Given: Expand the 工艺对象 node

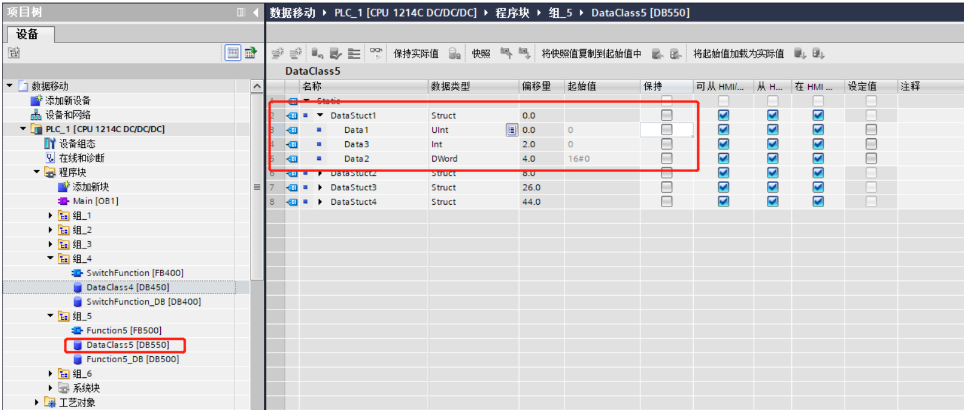Looking at the screenshot, I should click(x=37, y=402).
